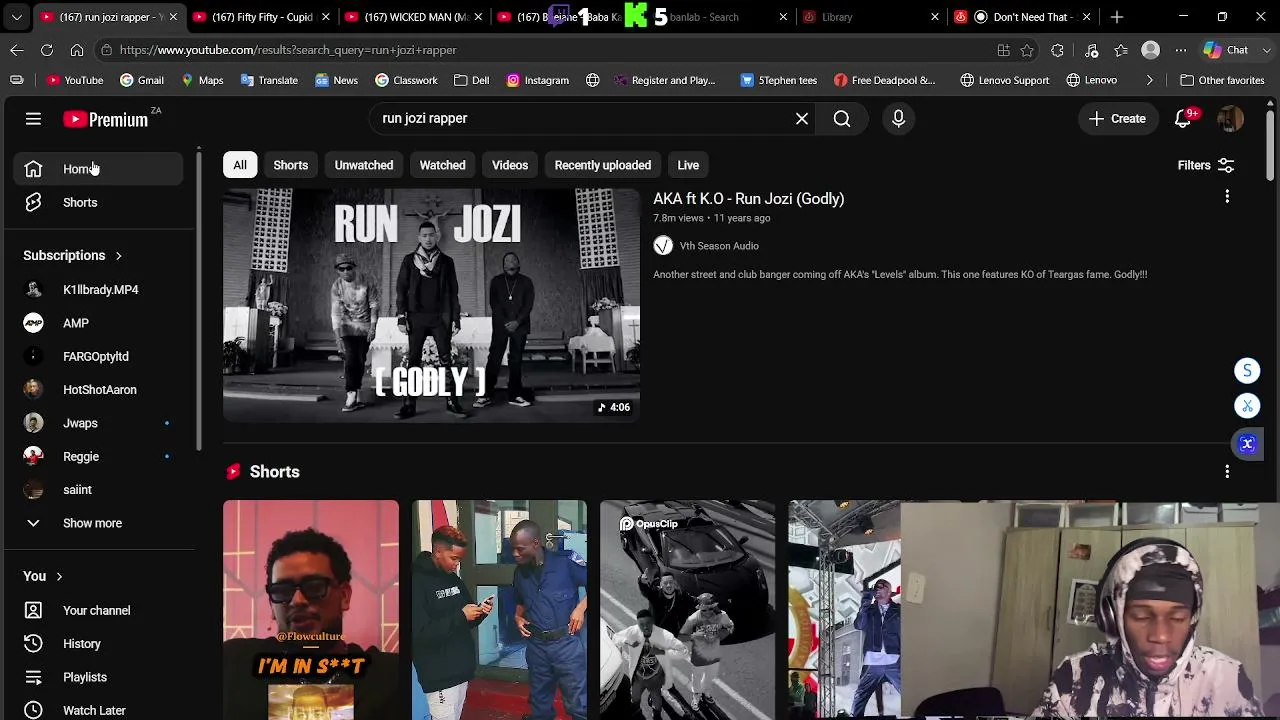Click the scissors floating extension icon
1280x720 pixels.
point(1247,406)
